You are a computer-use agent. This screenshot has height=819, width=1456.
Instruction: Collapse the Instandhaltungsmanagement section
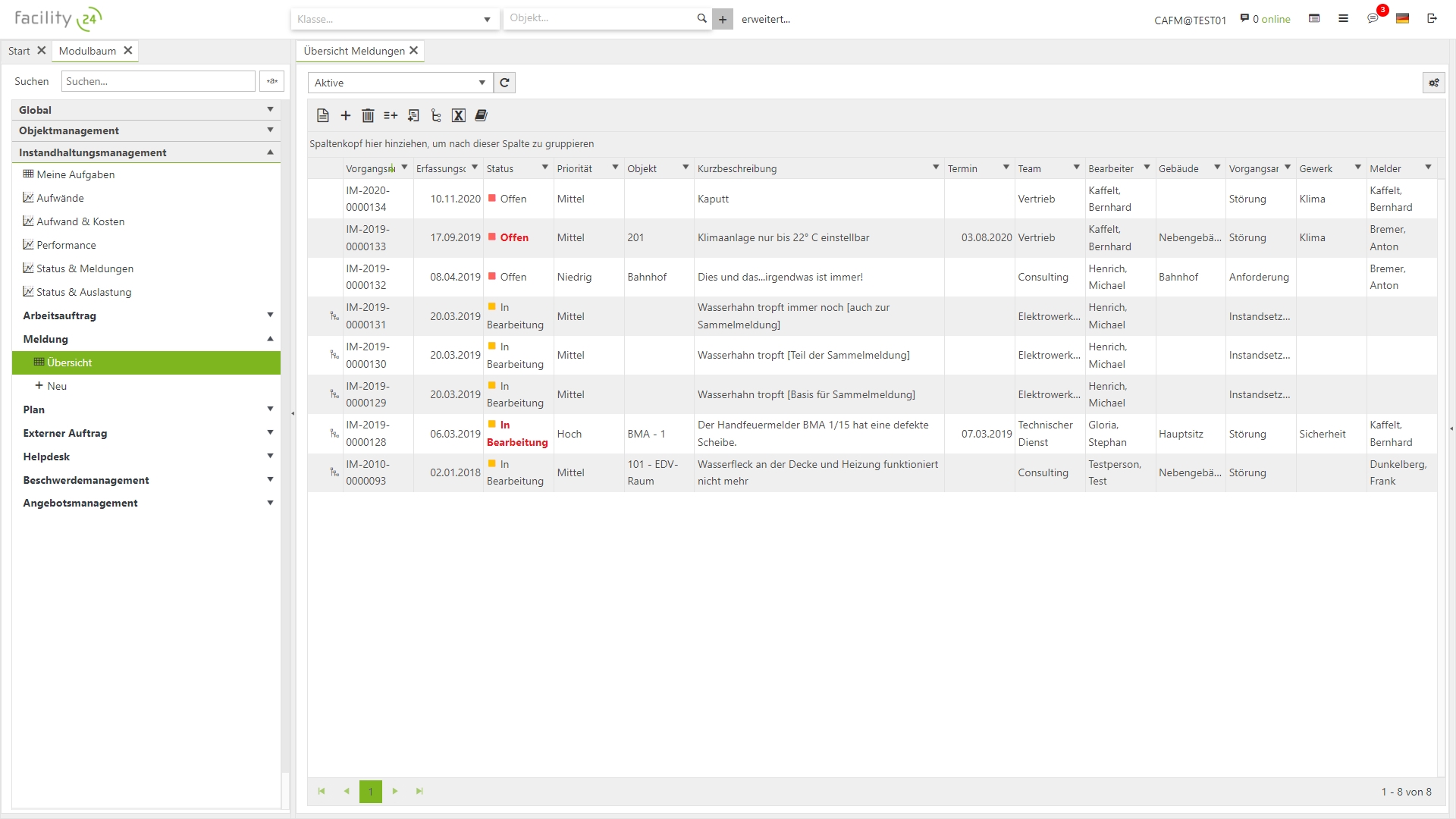click(270, 152)
